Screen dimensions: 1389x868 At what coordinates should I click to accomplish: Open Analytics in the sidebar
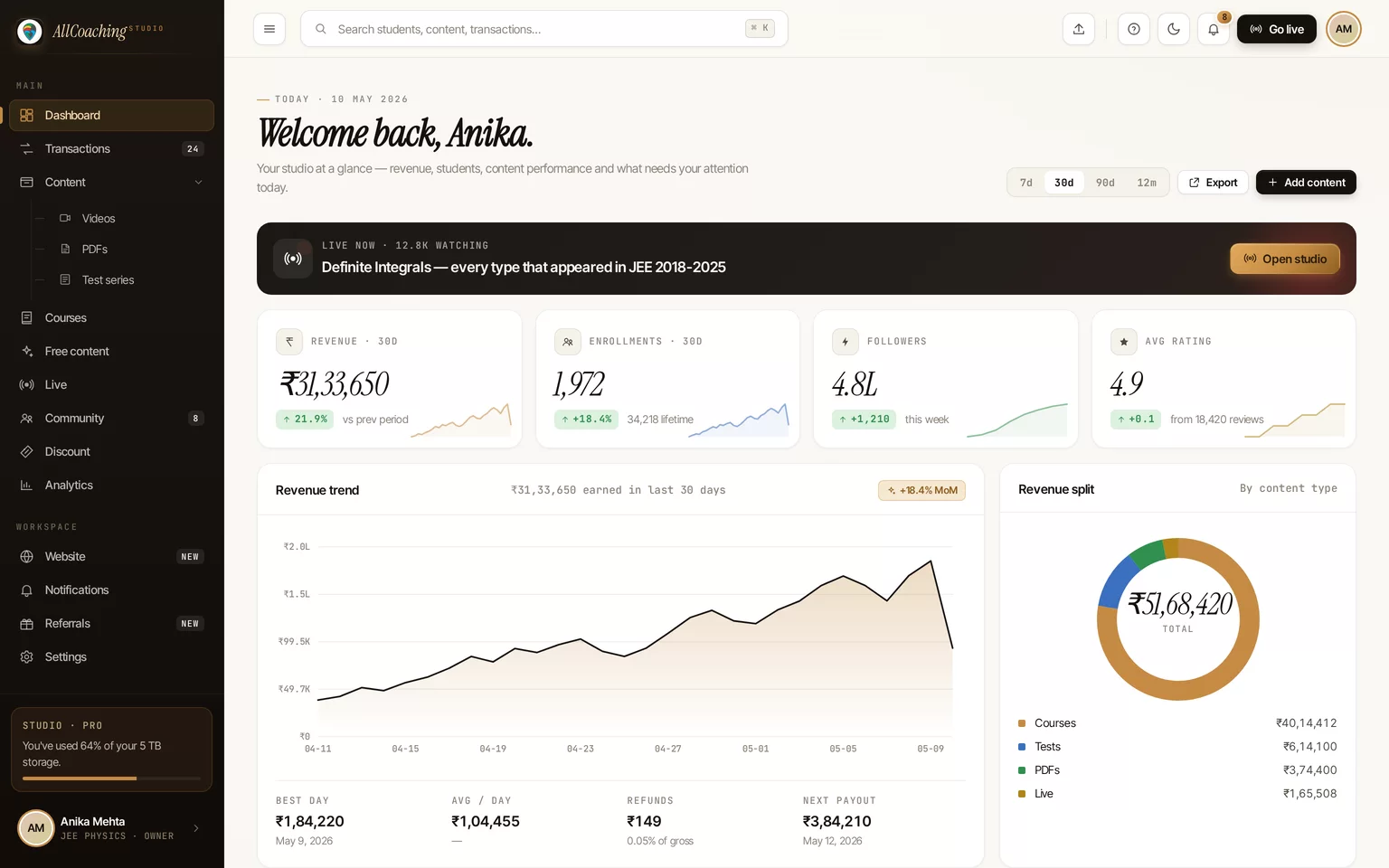click(x=112, y=486)
